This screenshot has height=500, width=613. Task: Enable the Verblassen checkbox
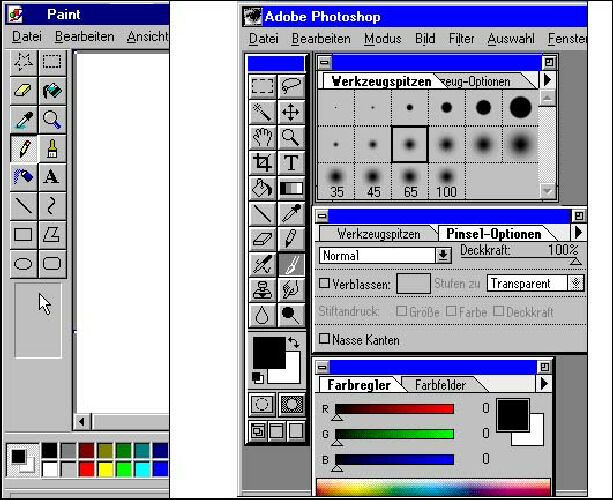pyautogui.click(x=324, y=283)
